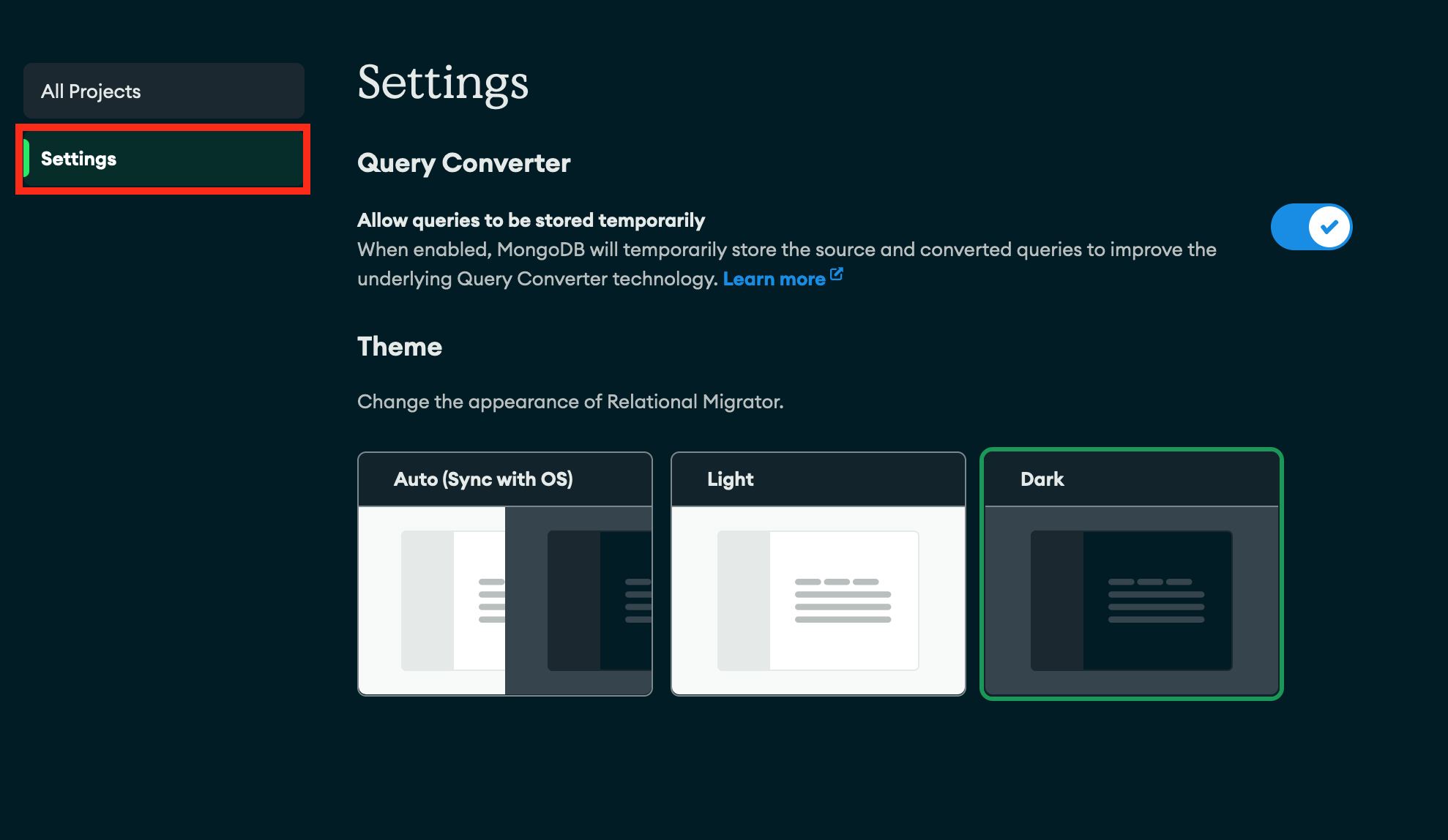1448x840 pixels.
Task: Click the external link icon after Learn more
Action: pos(837,275)
